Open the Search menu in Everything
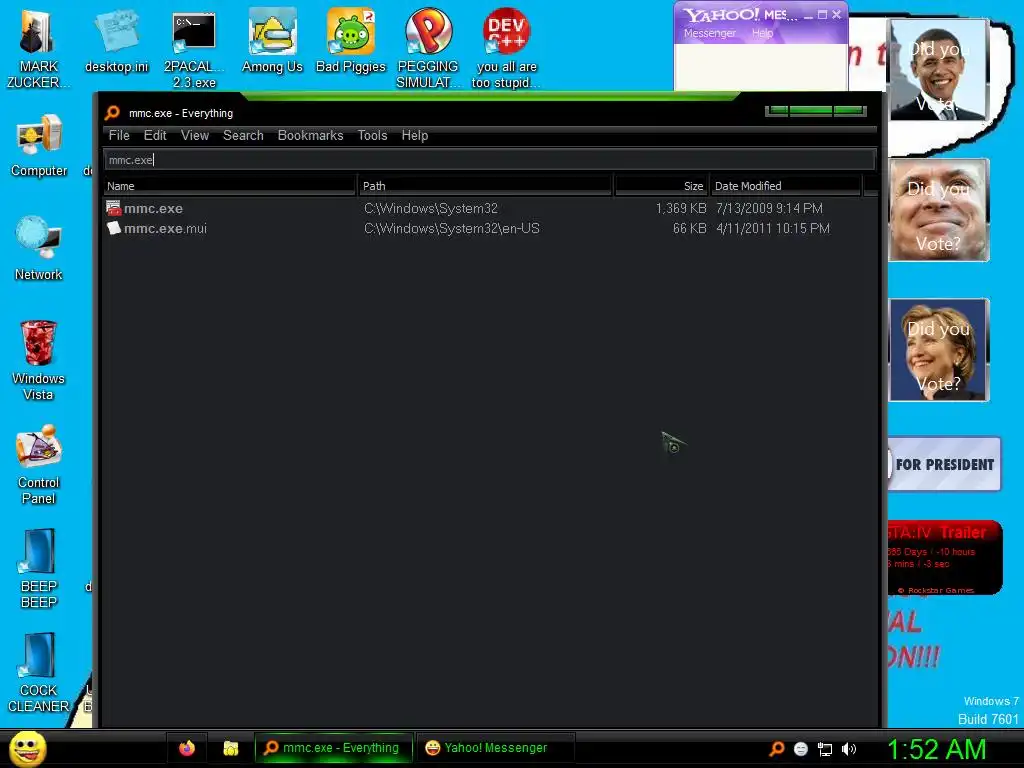Image resolution: width=1024 pixels, height=768 pixels. (x=243, y=135)
